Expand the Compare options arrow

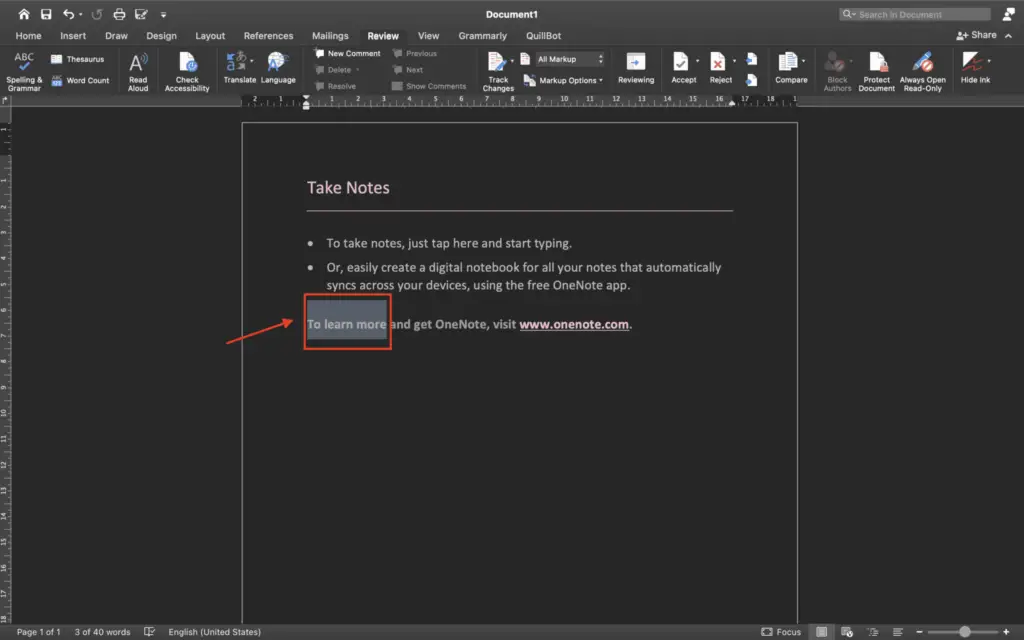803,60
